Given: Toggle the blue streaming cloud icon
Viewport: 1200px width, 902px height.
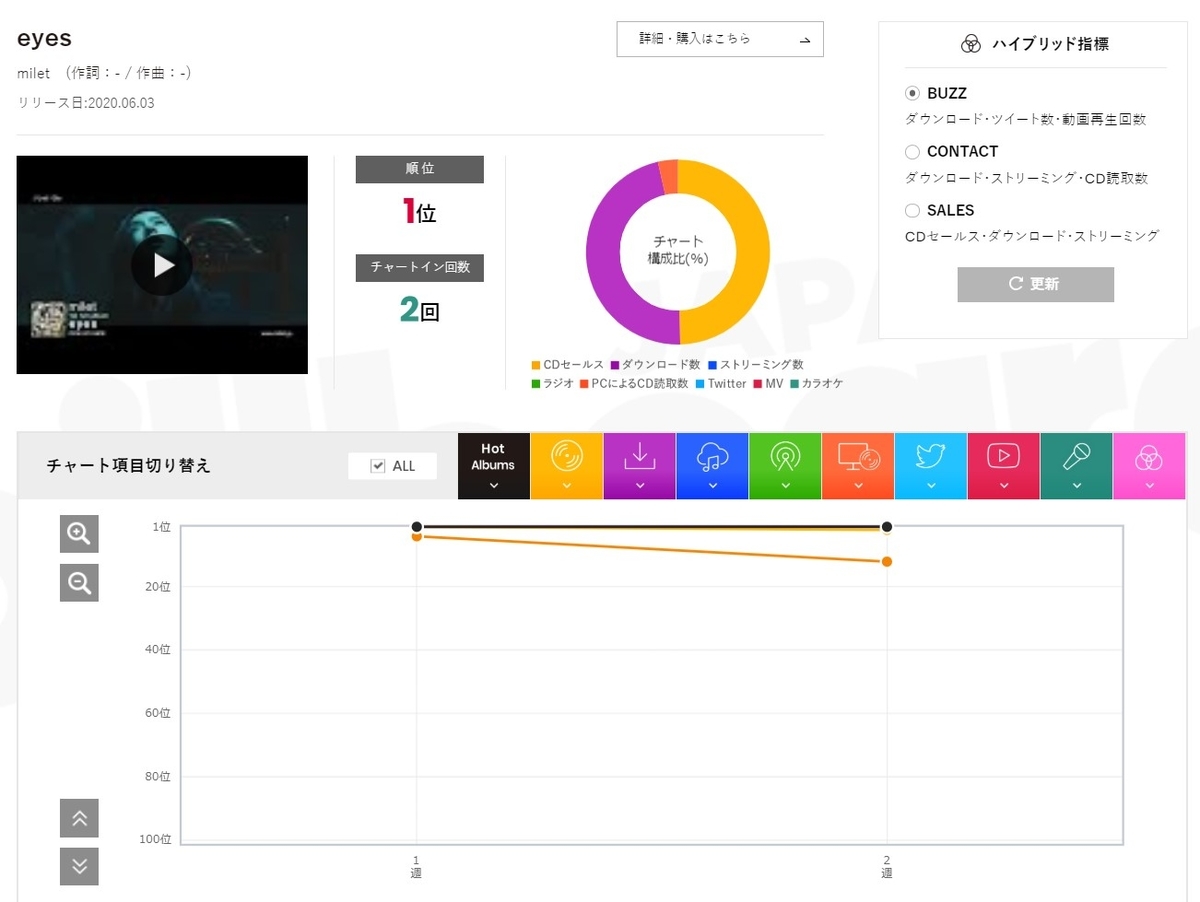Looking at the screenshot, I should click(712, 466).
